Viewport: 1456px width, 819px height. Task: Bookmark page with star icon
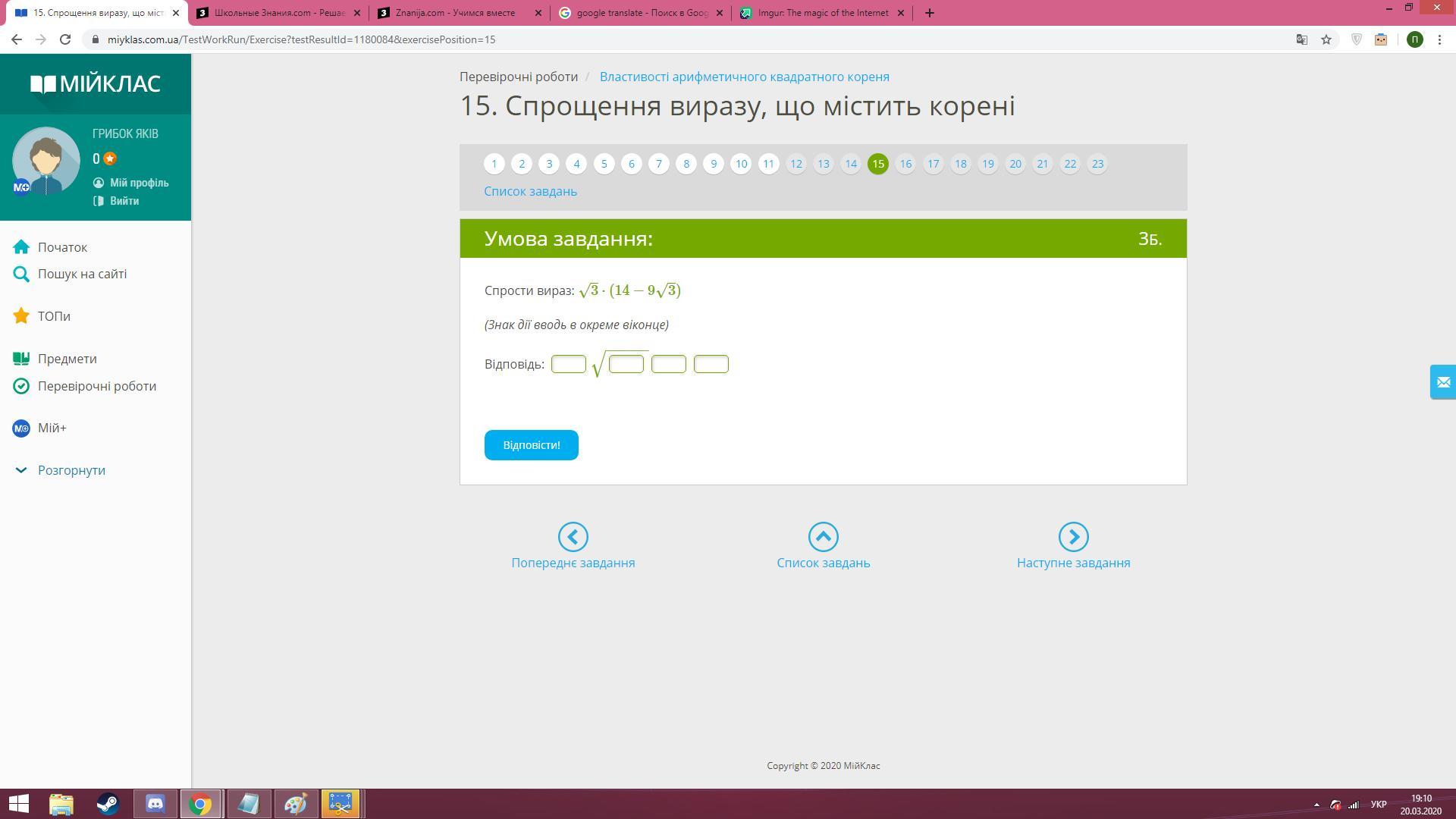pos(1326,39)
